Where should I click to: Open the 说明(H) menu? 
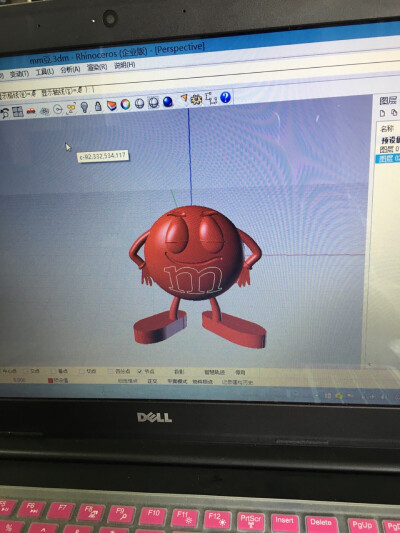coord(125,65)
